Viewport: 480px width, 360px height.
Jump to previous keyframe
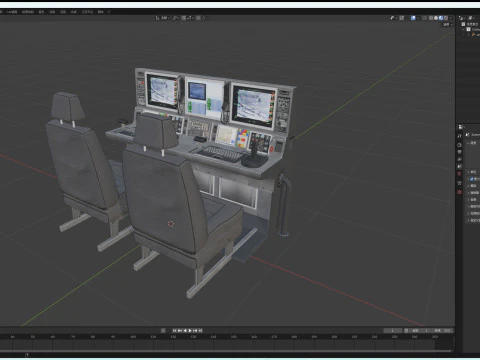coord(180,331)
